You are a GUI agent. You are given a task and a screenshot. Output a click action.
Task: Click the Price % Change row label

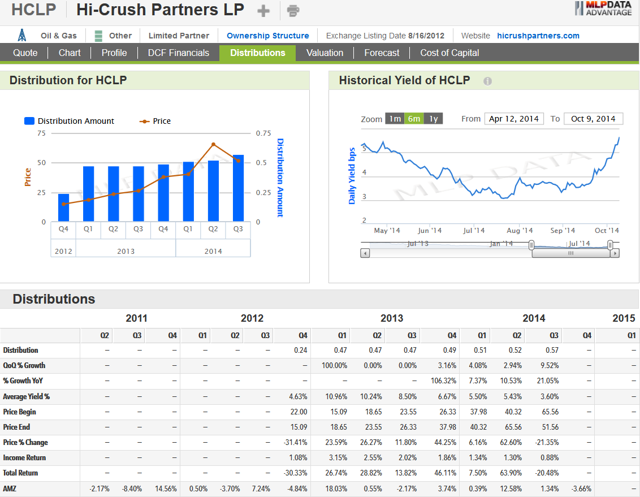tap(25, 442)
